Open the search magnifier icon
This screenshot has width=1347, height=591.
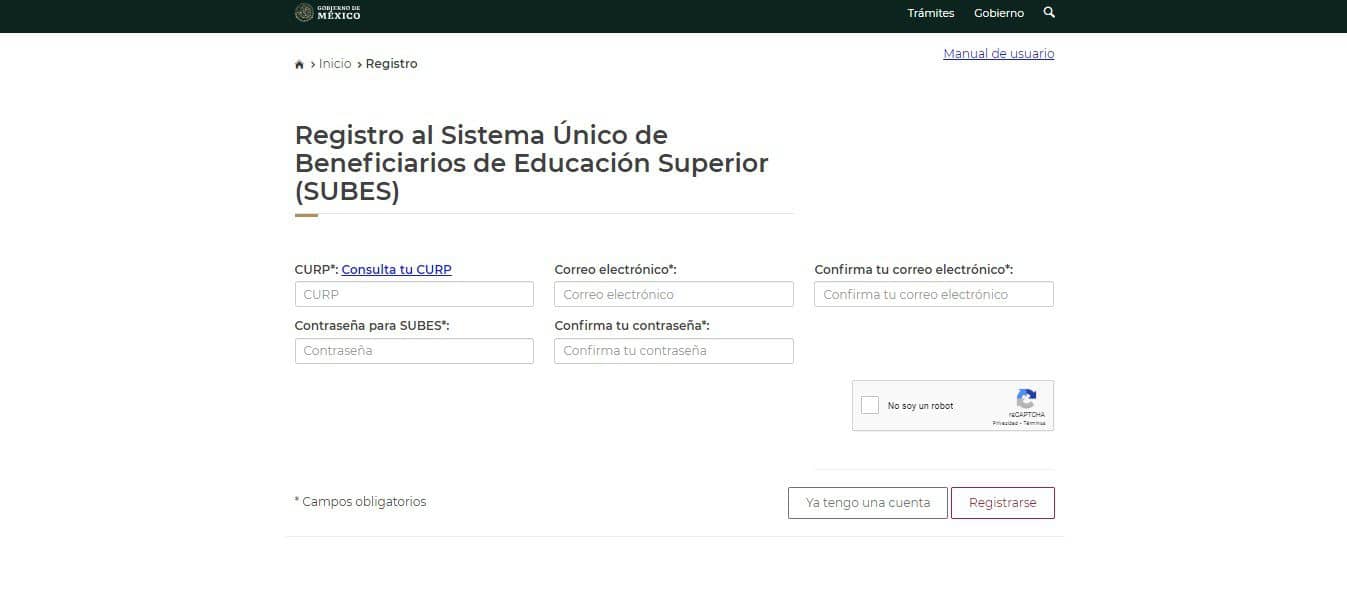[1049, 13]
